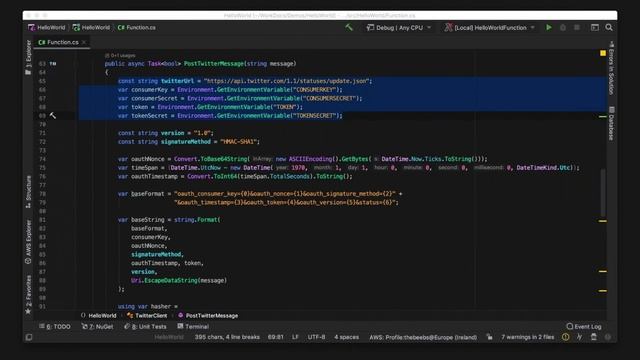Click the HelloWorld project breadcrumb in navigation bar
Screen dimensions: 640x360
(91, 27)
